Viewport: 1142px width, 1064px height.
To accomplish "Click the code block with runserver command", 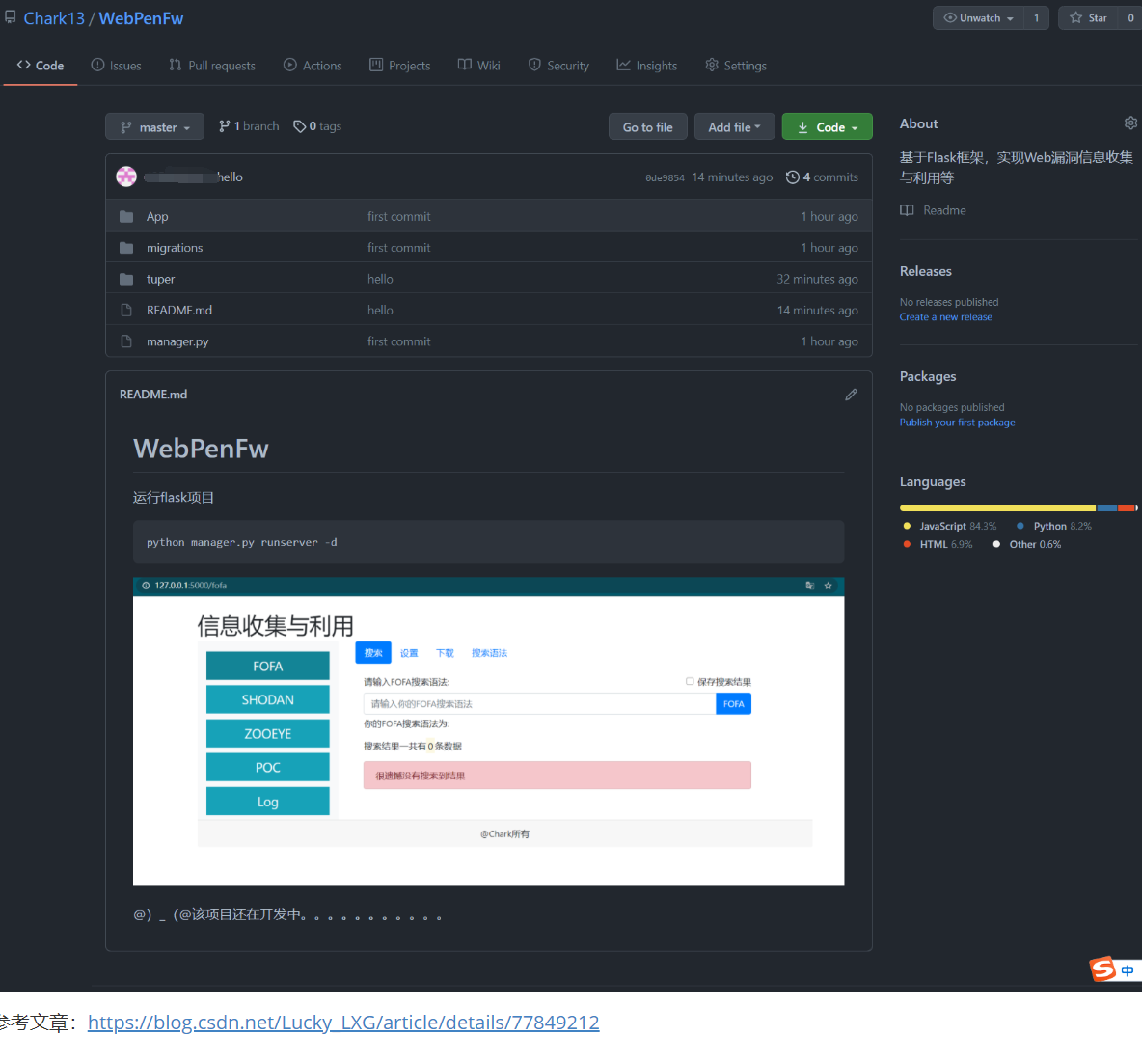I will (488, 542).
